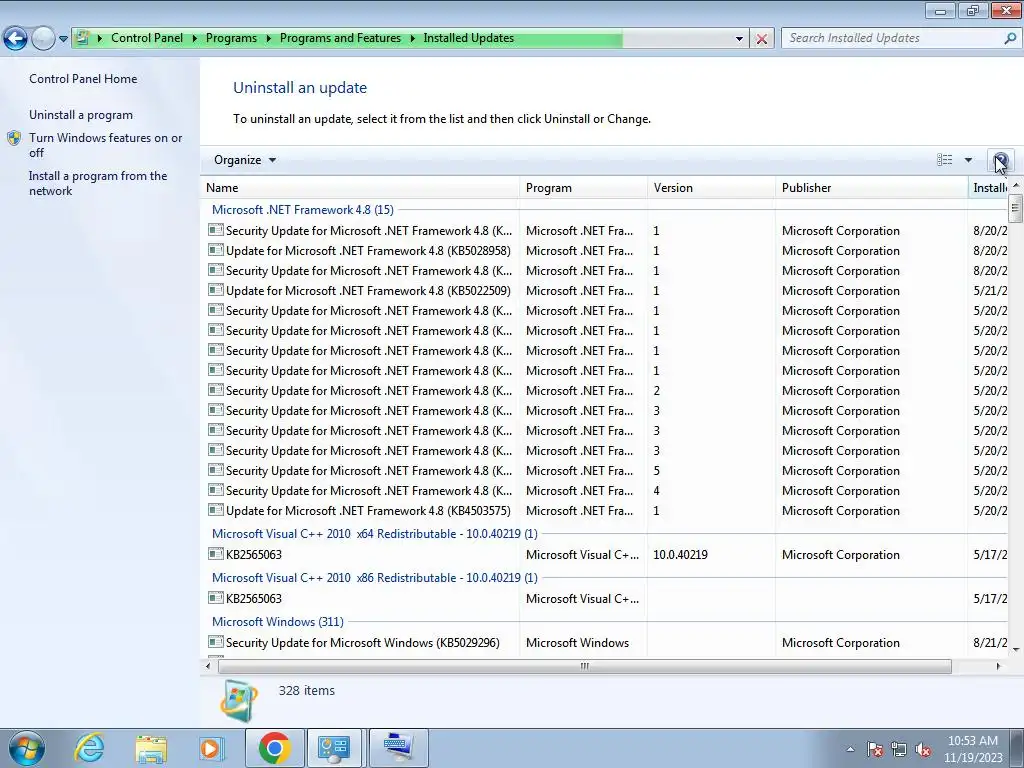Screen dimensions: 1024x768
Task: Click the search magnifier icon
Action: (1010, 38)
